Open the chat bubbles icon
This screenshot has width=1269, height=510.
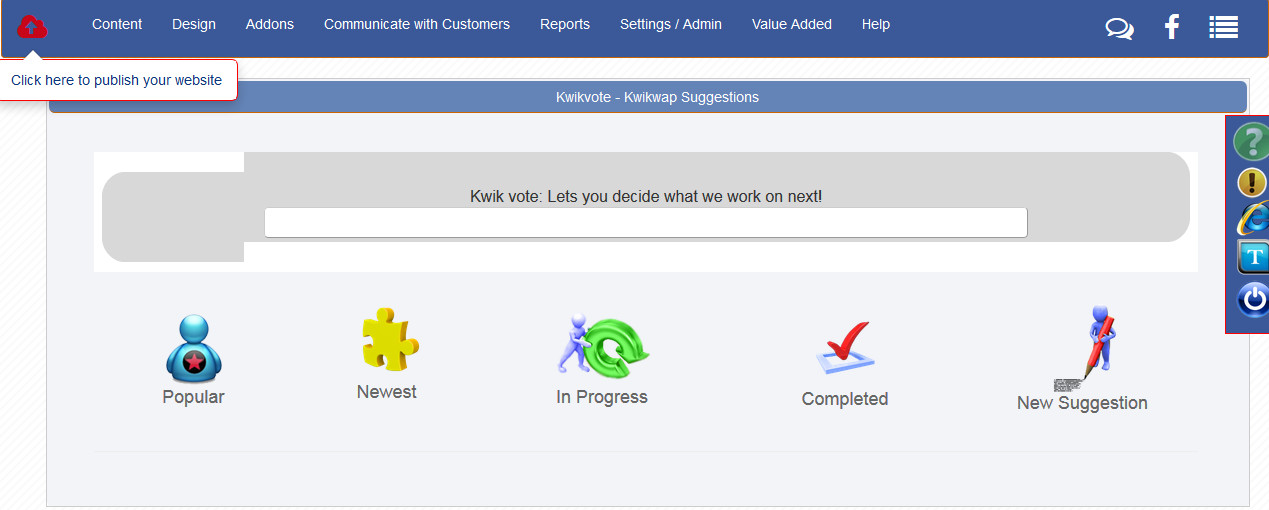[x=1120, y=28]
